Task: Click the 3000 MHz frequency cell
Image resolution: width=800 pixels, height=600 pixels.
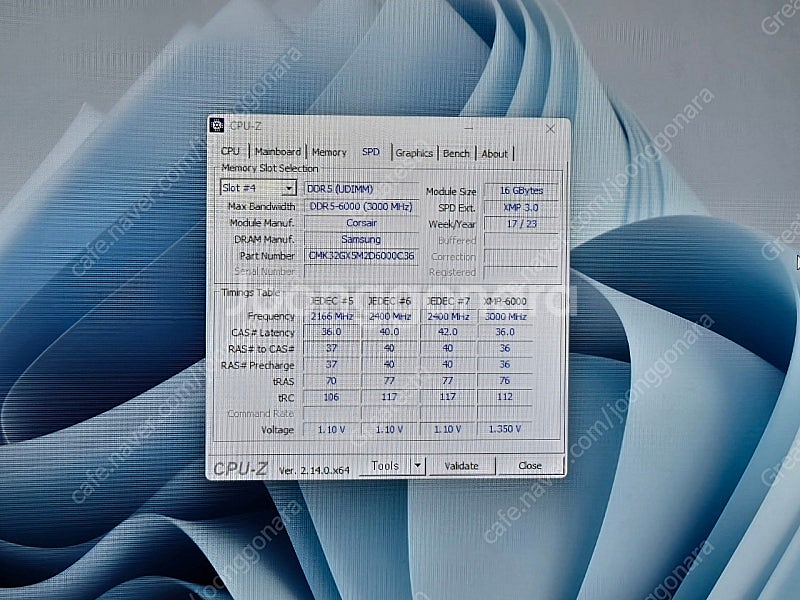Action: coord(505,316)
